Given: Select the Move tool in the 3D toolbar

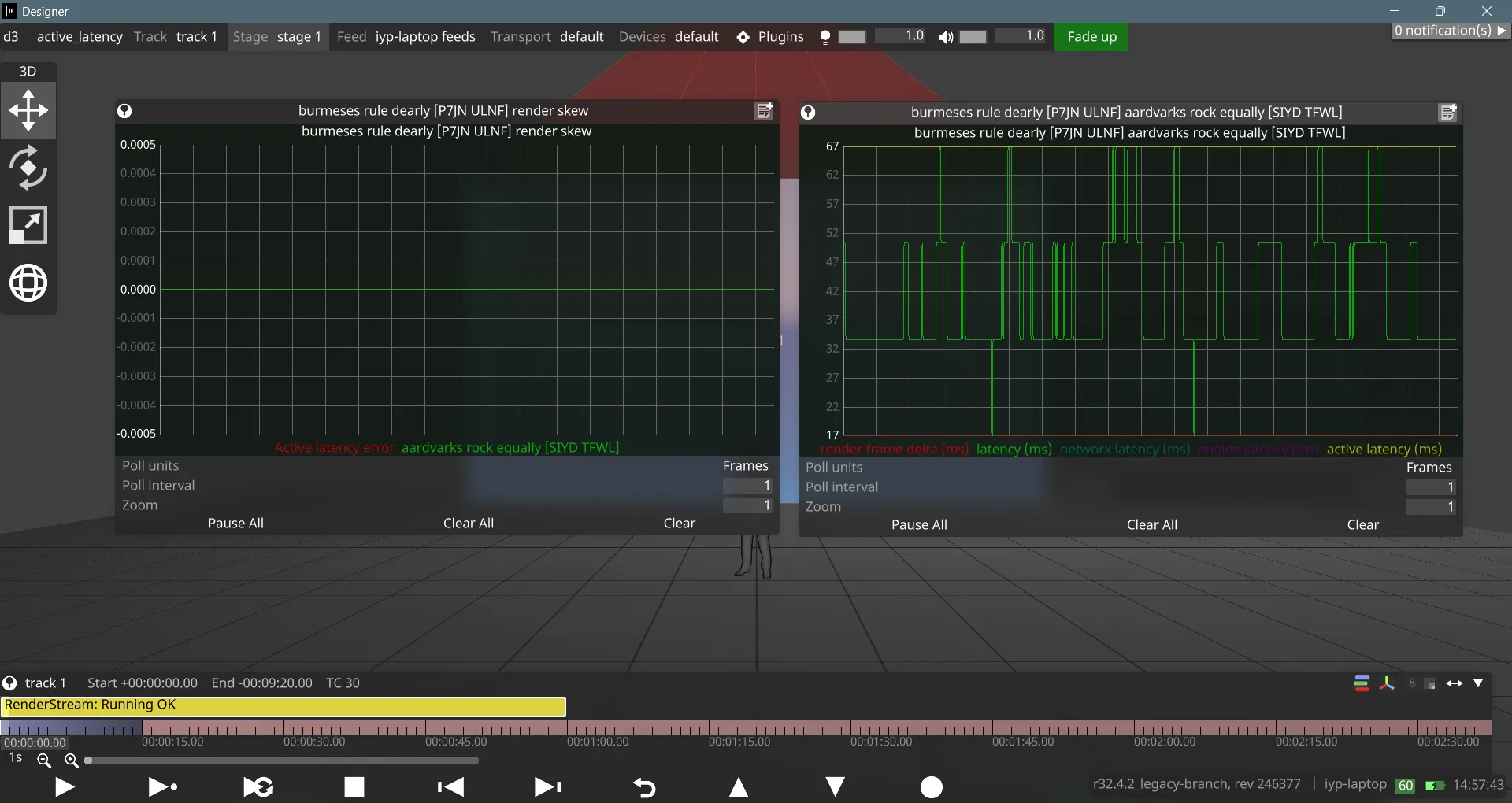Looking at the screenshot, I should point(28,110).
